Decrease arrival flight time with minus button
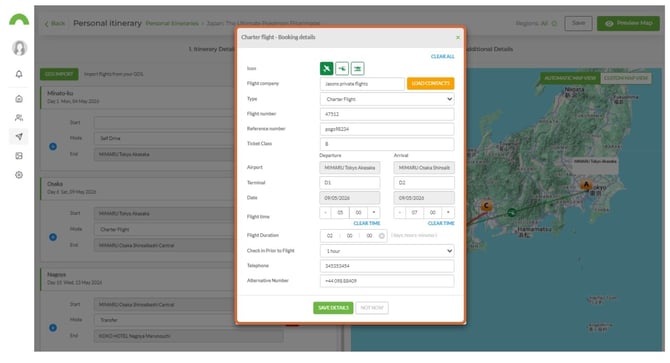 (x=400, y=212)
